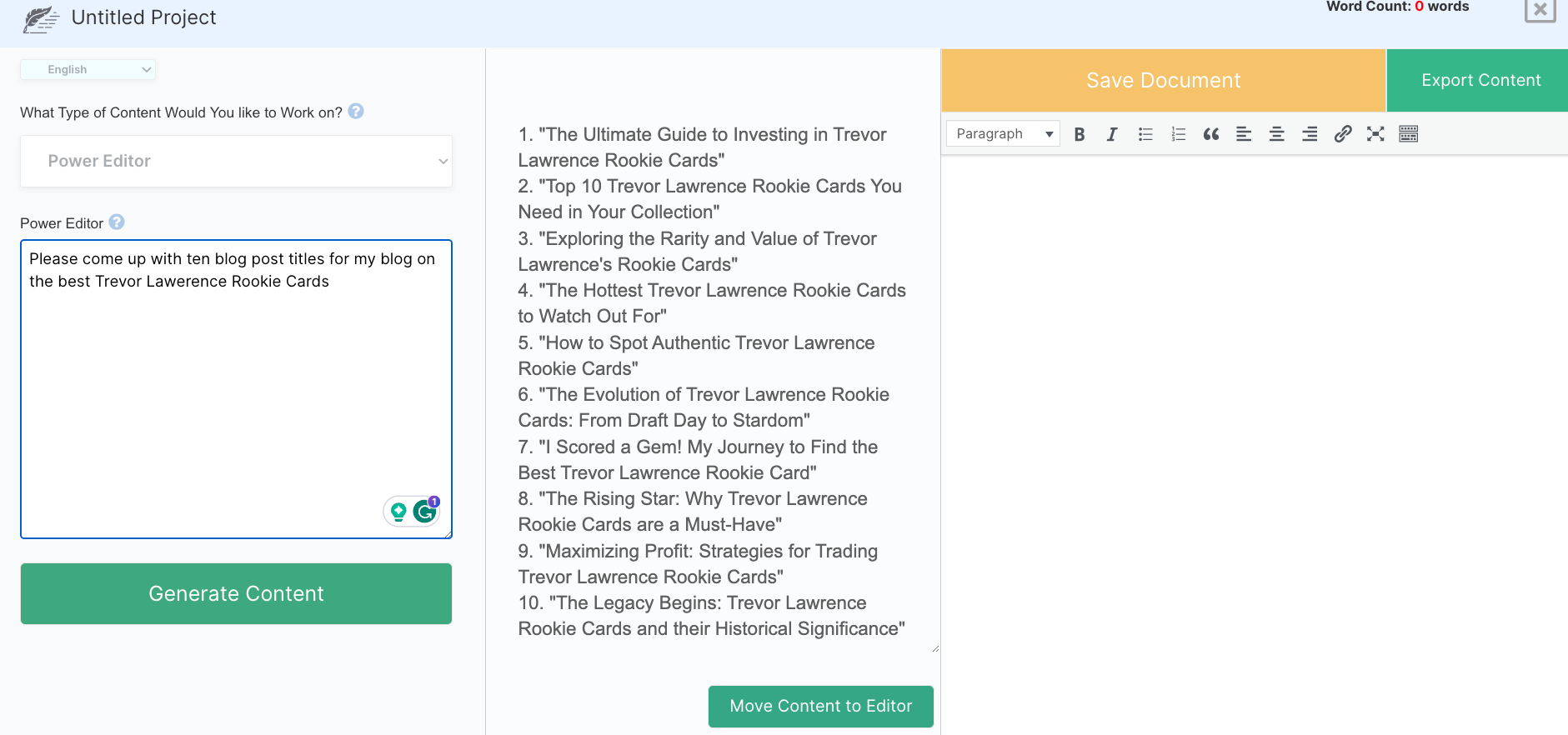1568x735 pixels.
Task: Click title 3 'Exploring the Rarity and Value'
Action: click(697, 252)
